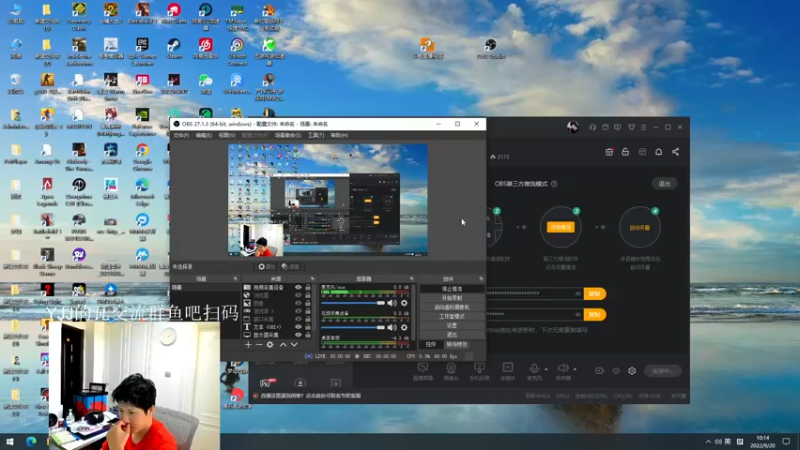The image size is (800, 450).
Task: Click exit in OBS controls dock
Action: point(452,335)
